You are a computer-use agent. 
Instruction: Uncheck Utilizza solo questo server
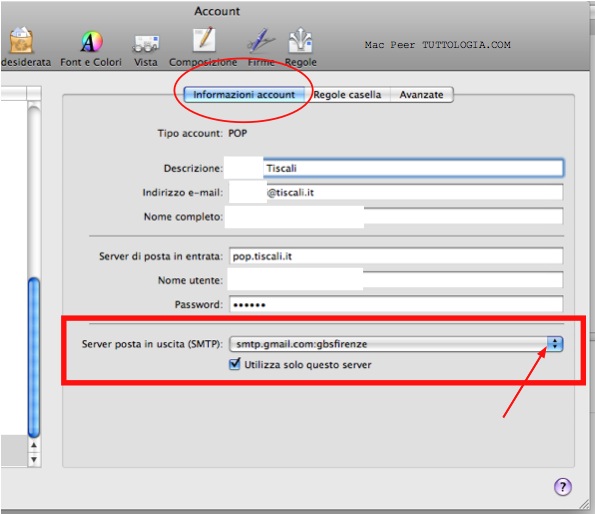pyautogui.click(x=235, y=364)
